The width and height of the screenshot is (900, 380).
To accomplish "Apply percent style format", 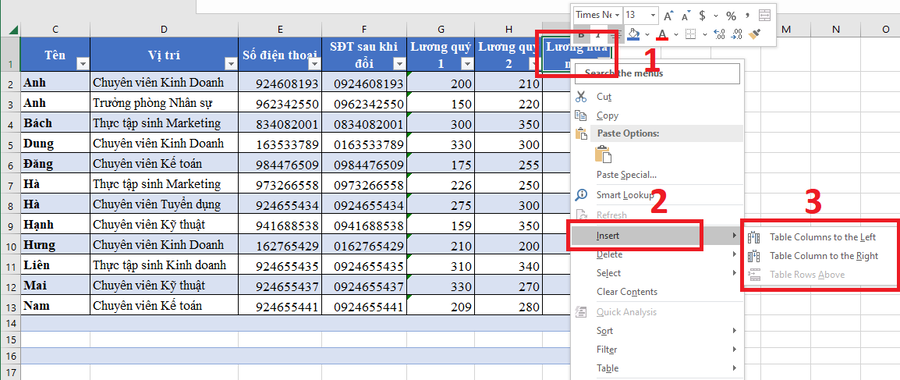I will [731, 15].
